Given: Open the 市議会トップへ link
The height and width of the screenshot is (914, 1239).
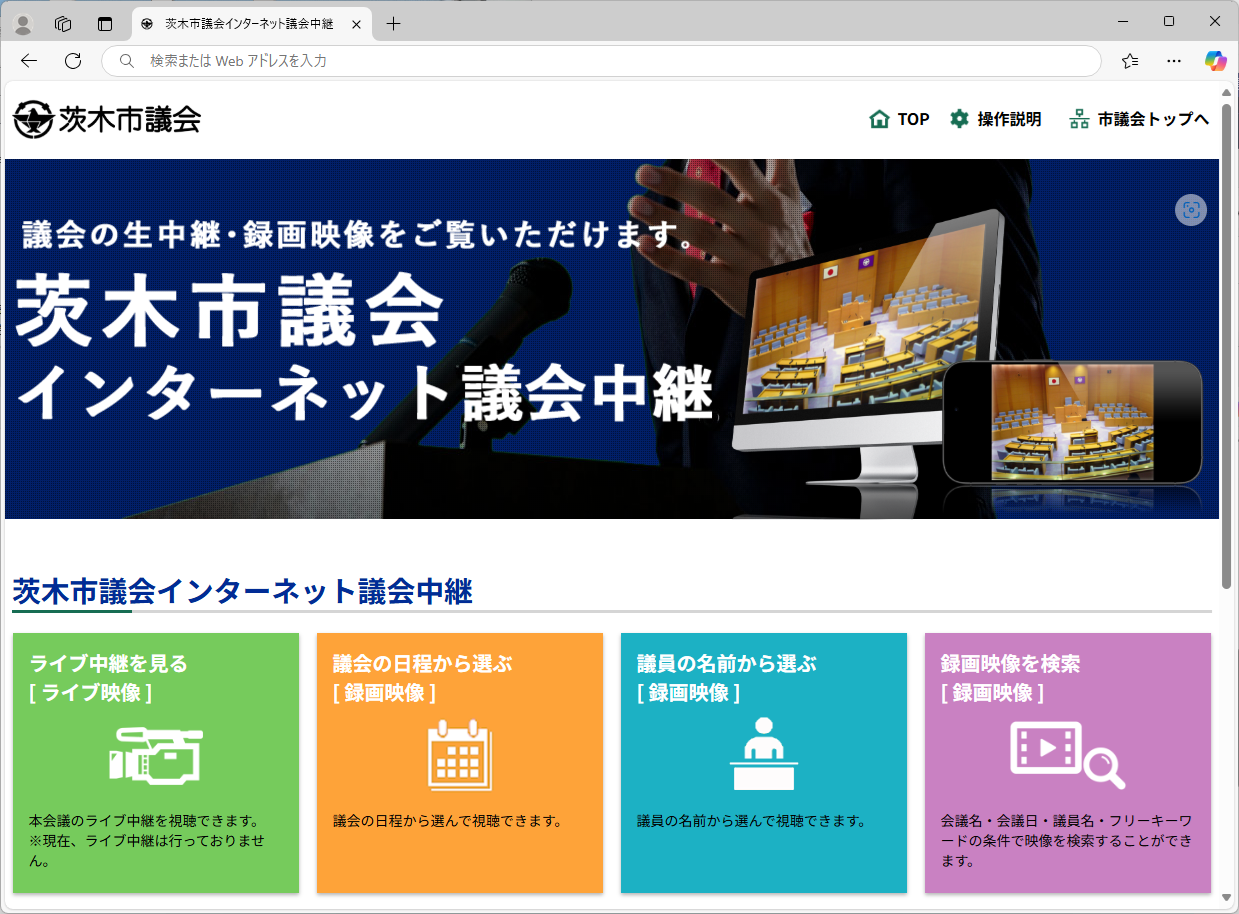Looking at the screenshot, I should pyautogui.click(x=1153, y=119).
